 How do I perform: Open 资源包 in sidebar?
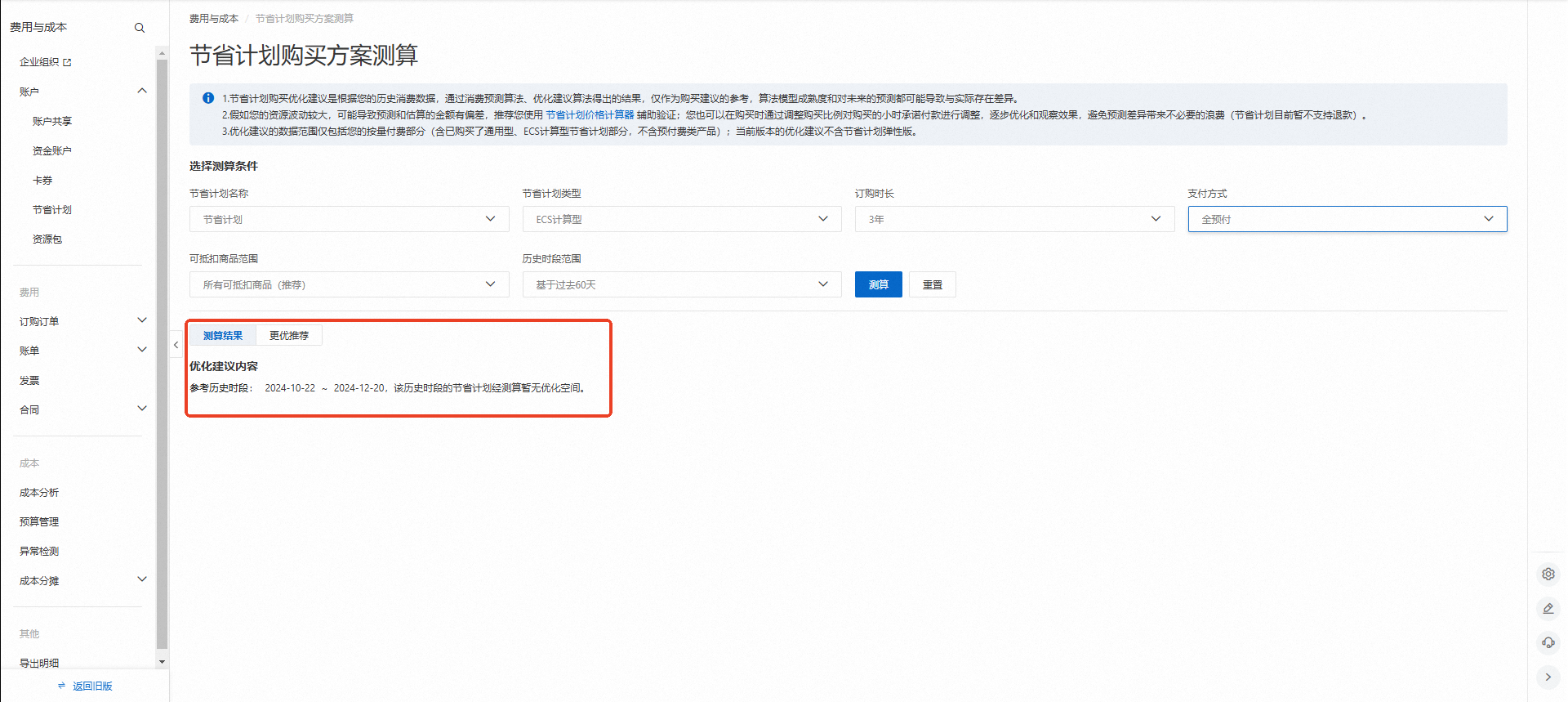[47, 239]
